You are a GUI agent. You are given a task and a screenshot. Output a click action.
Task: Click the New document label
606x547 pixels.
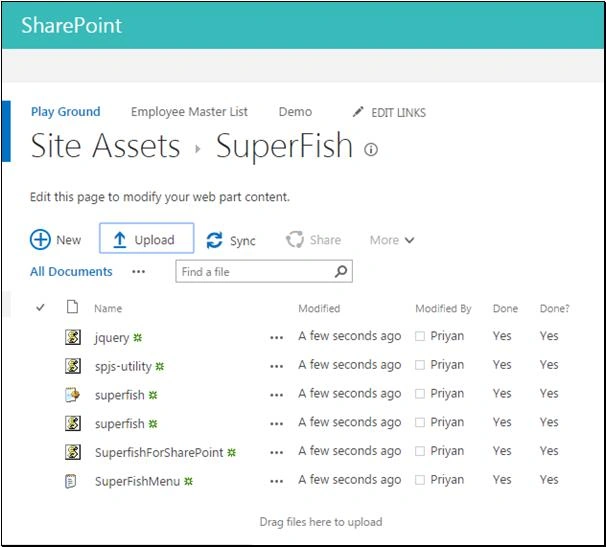tap(68, 240)
